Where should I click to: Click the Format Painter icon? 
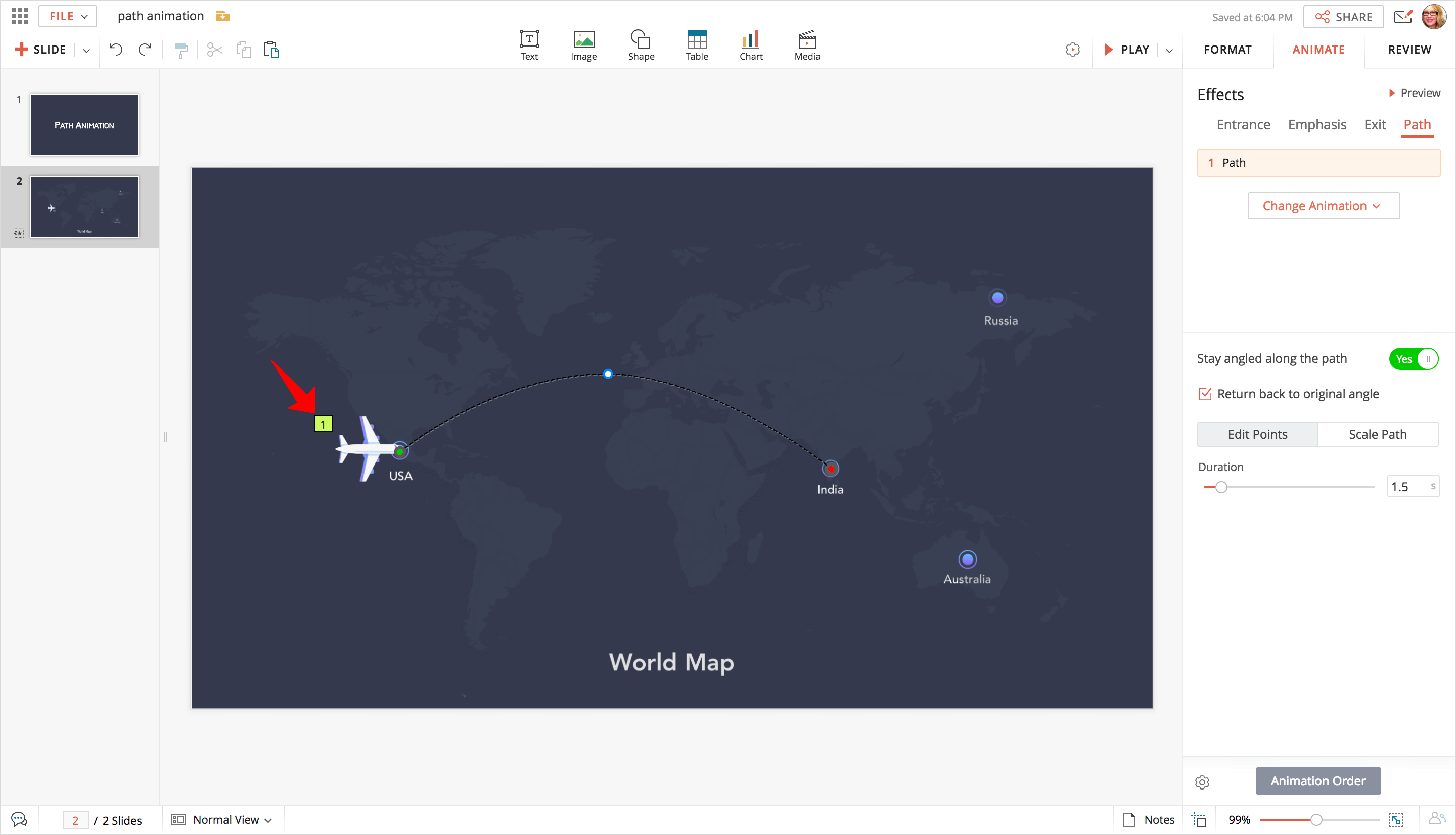[181, 51]
